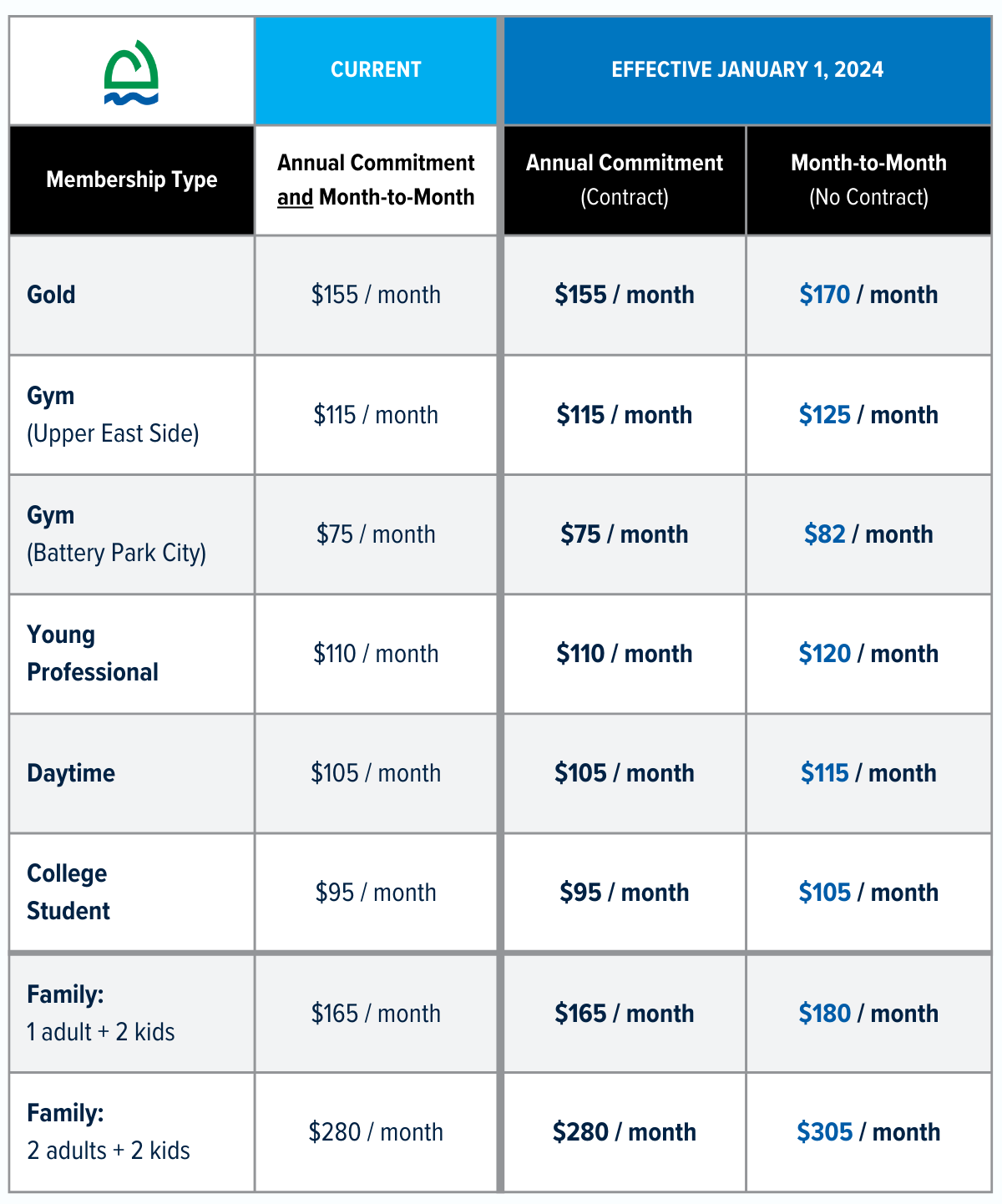Click the $120 / month price
Image resolution: width=1002 pixels, height=1204 pixels.
868,654
